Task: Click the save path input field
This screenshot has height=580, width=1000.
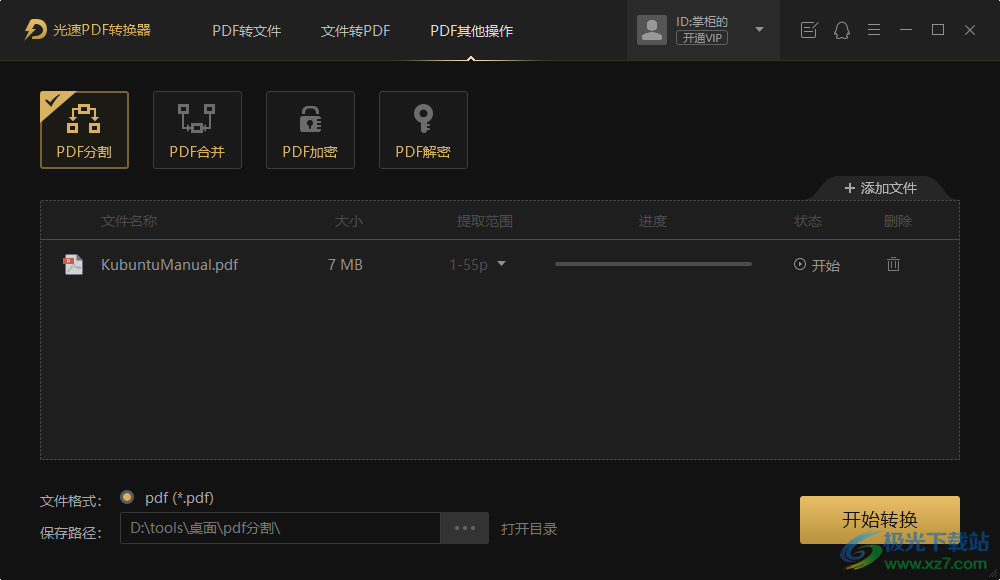Action: click(280, 528)
